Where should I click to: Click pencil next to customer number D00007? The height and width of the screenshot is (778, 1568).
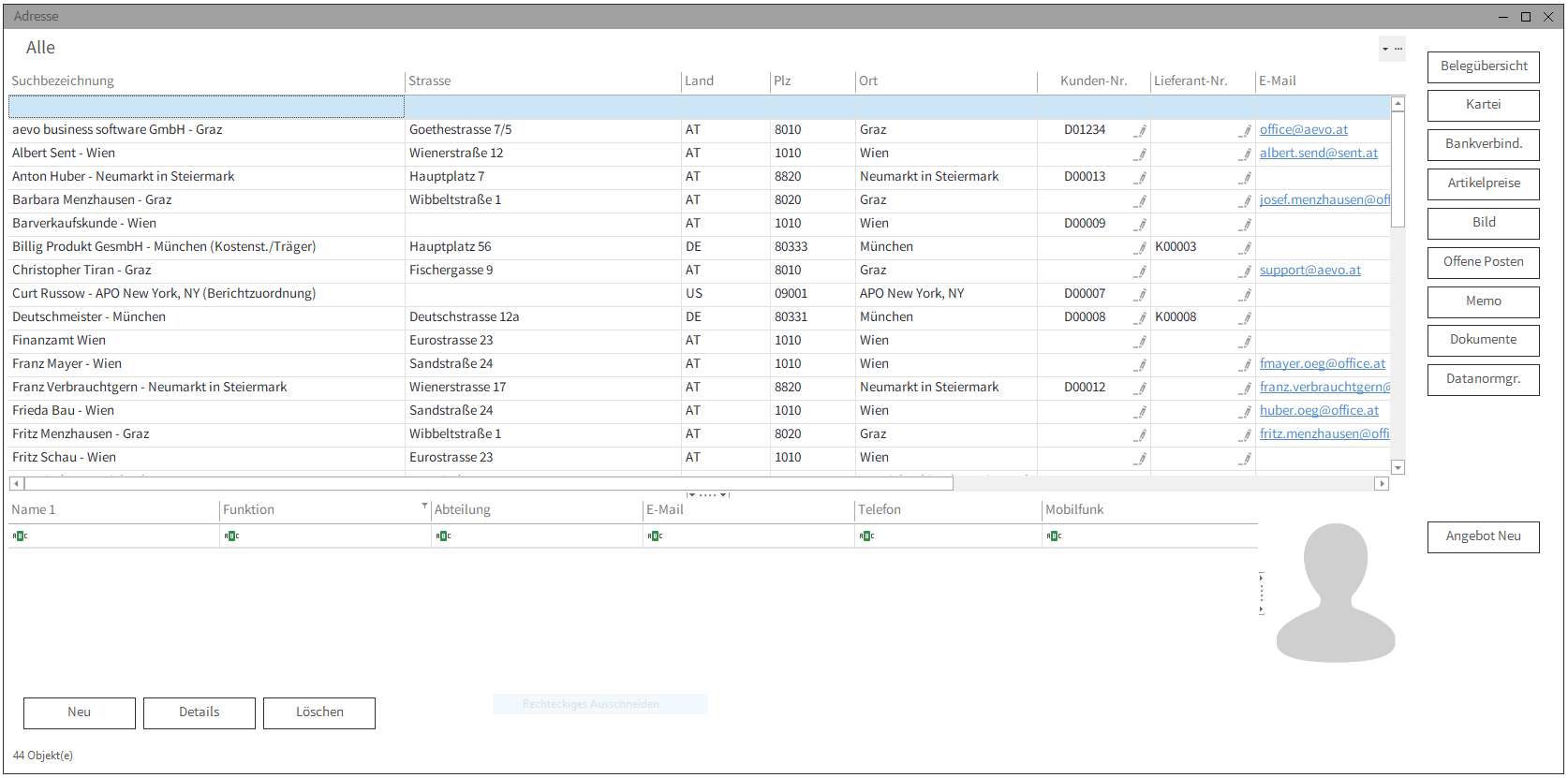(1141, 294)
